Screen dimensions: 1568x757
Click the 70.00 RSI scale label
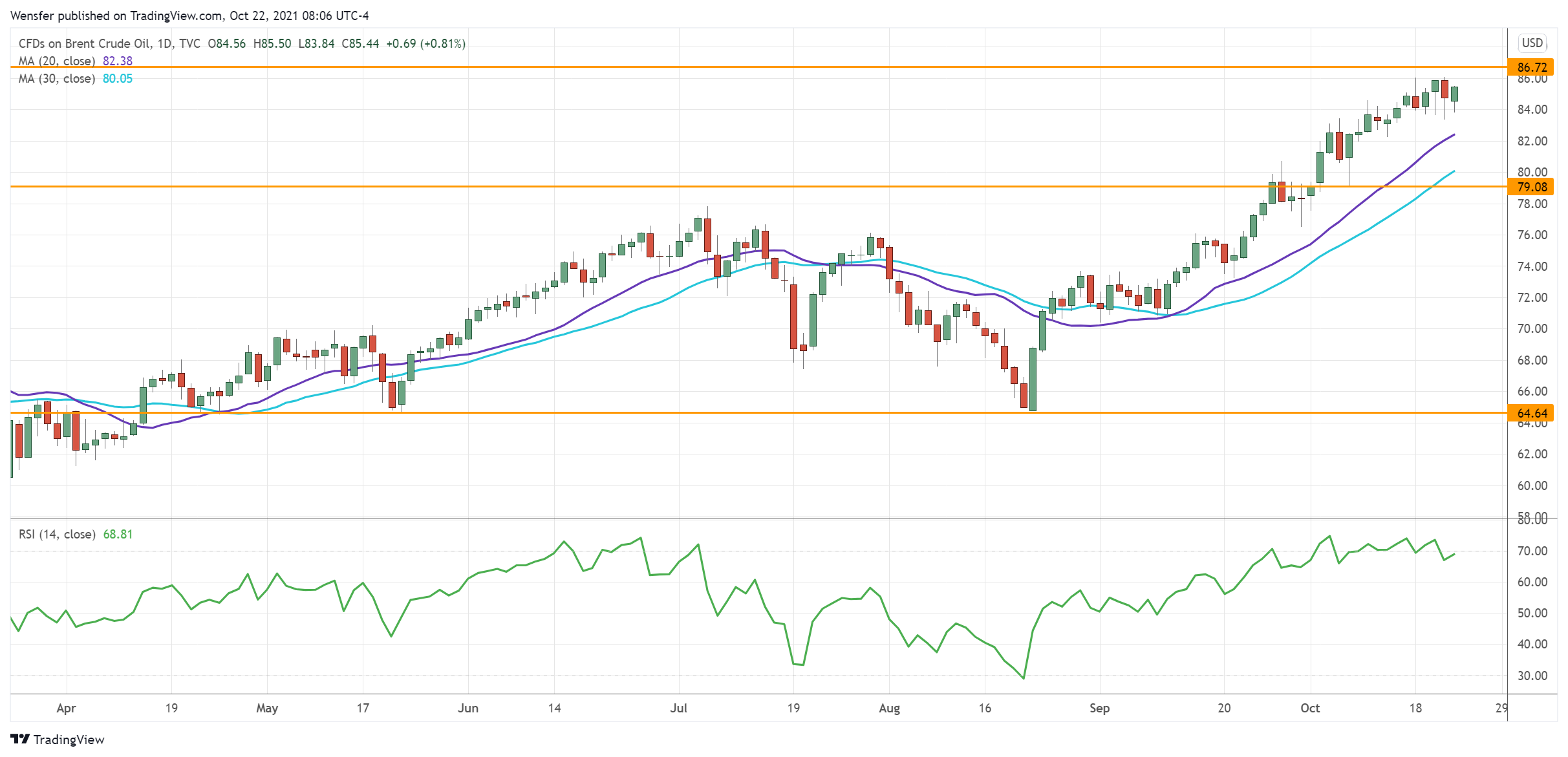1532,551
